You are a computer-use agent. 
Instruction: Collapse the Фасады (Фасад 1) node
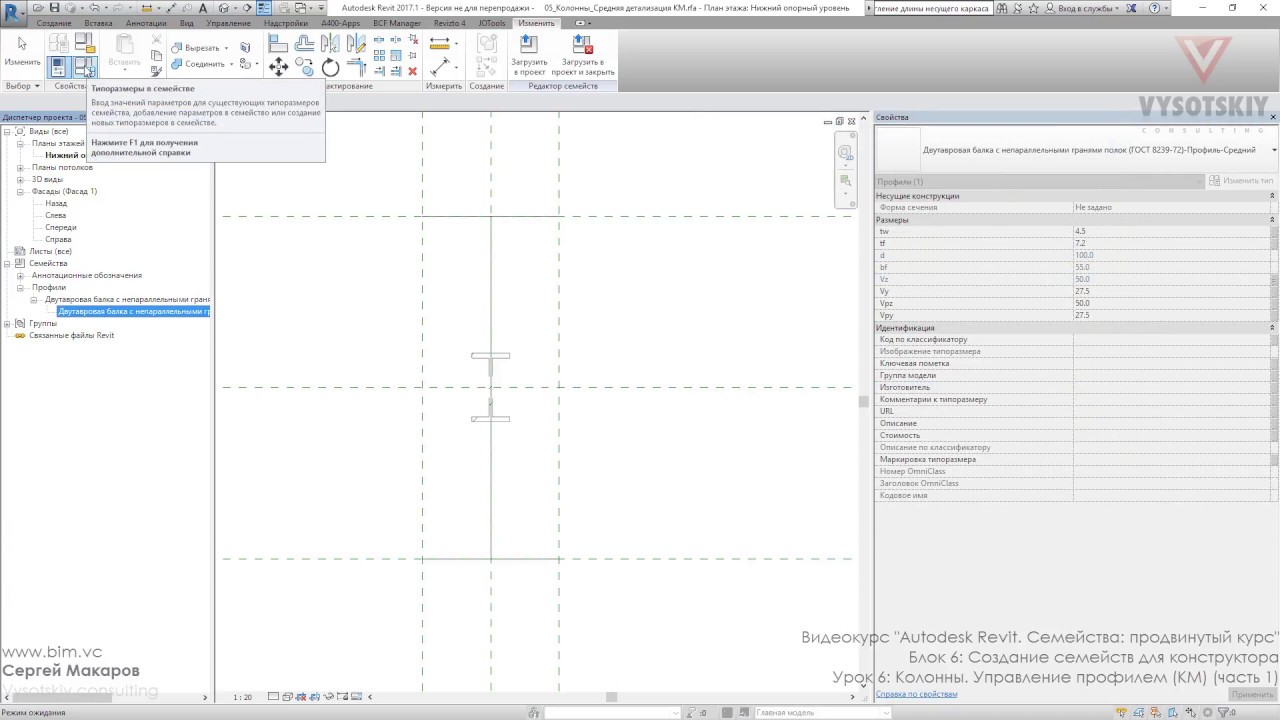[21, 191]
